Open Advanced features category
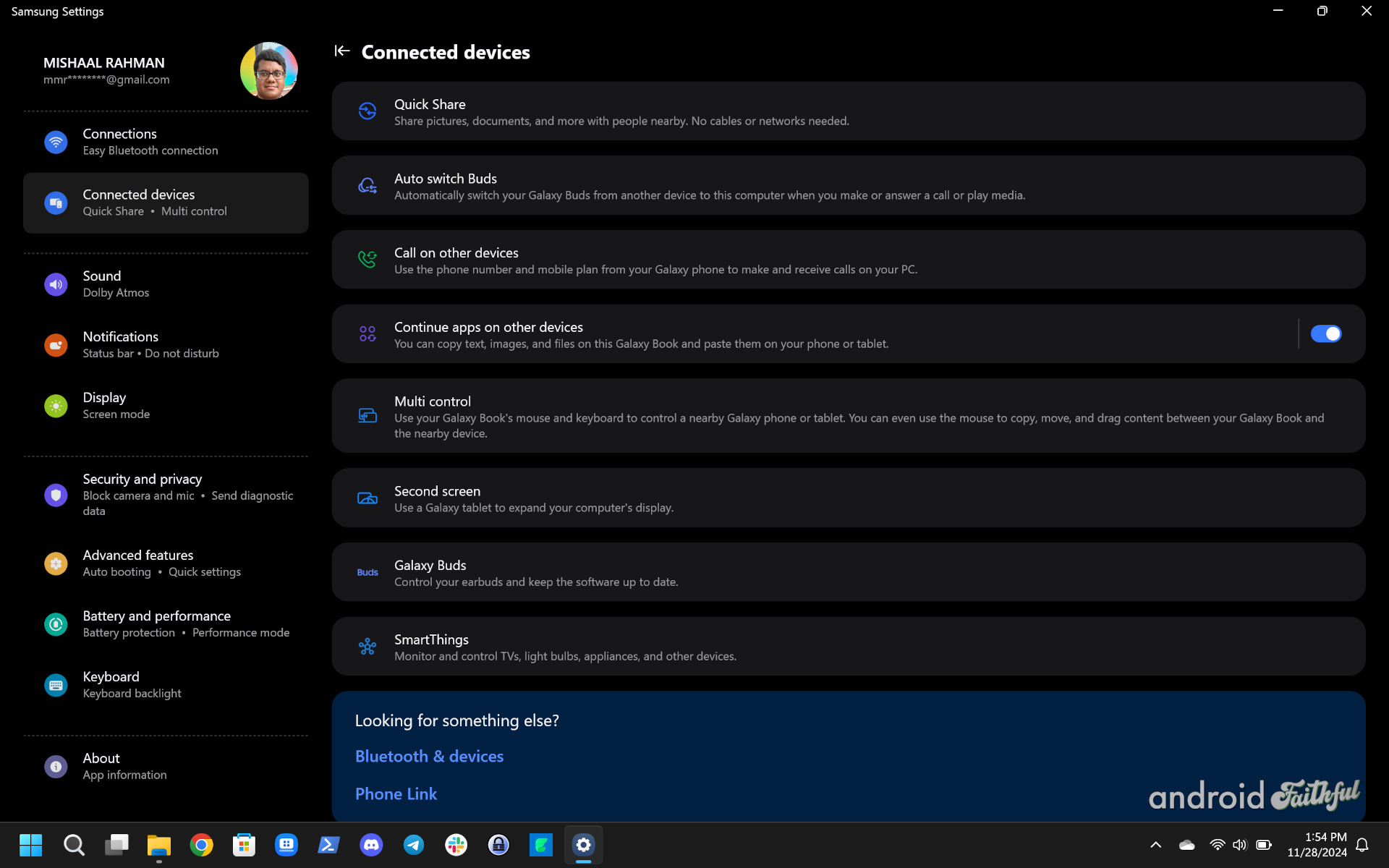 click(x=166, y=563)
